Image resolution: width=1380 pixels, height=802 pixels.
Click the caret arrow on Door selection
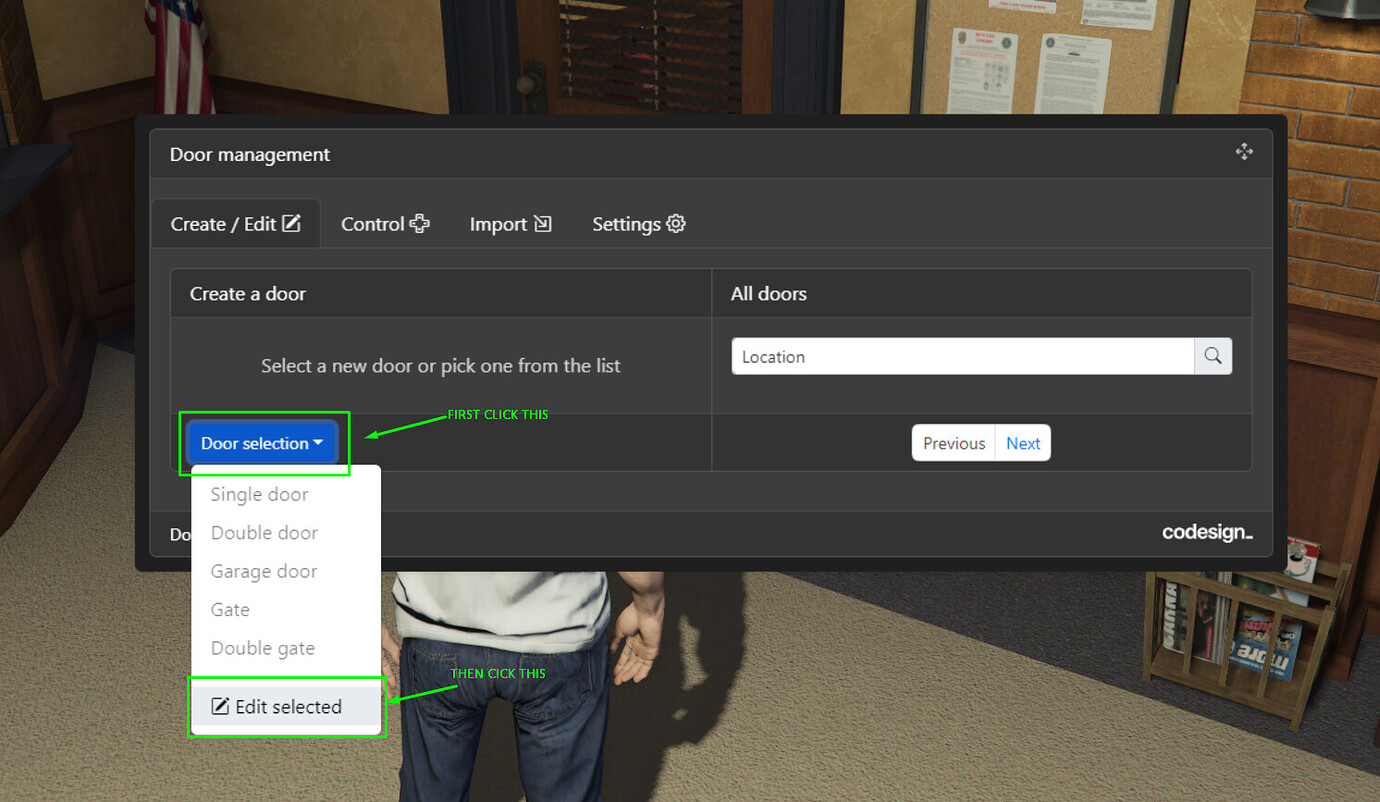click(318, 443)
